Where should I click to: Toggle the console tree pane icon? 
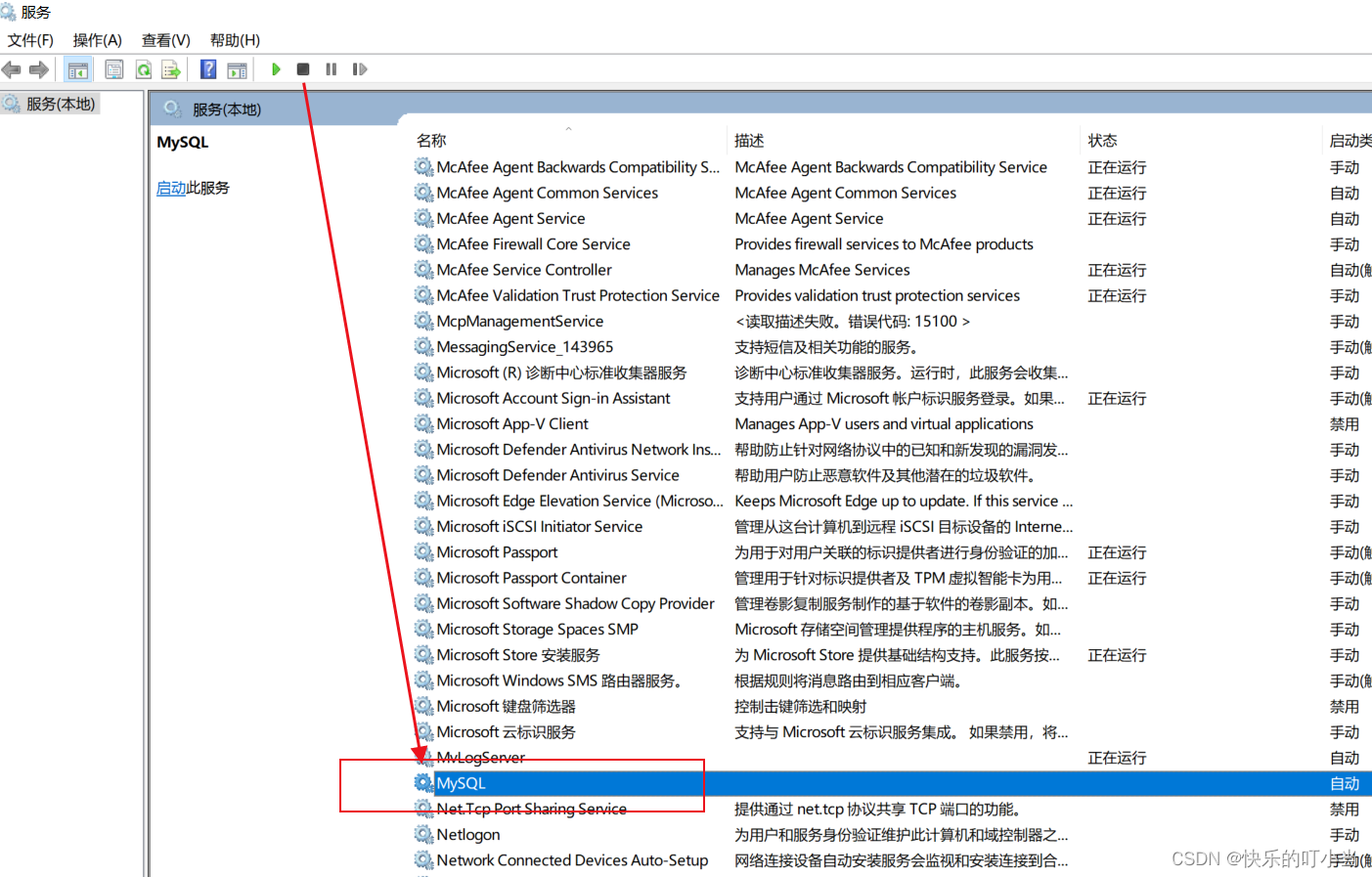[x=78, y=69]
